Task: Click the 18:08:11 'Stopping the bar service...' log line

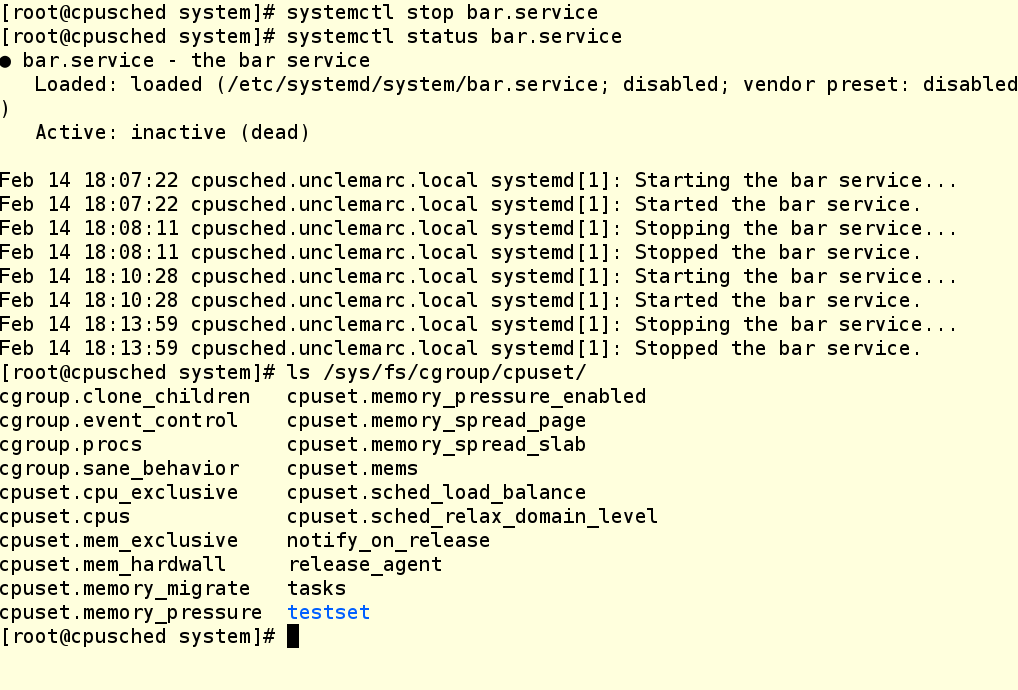Action: click(x=478, y=228)
